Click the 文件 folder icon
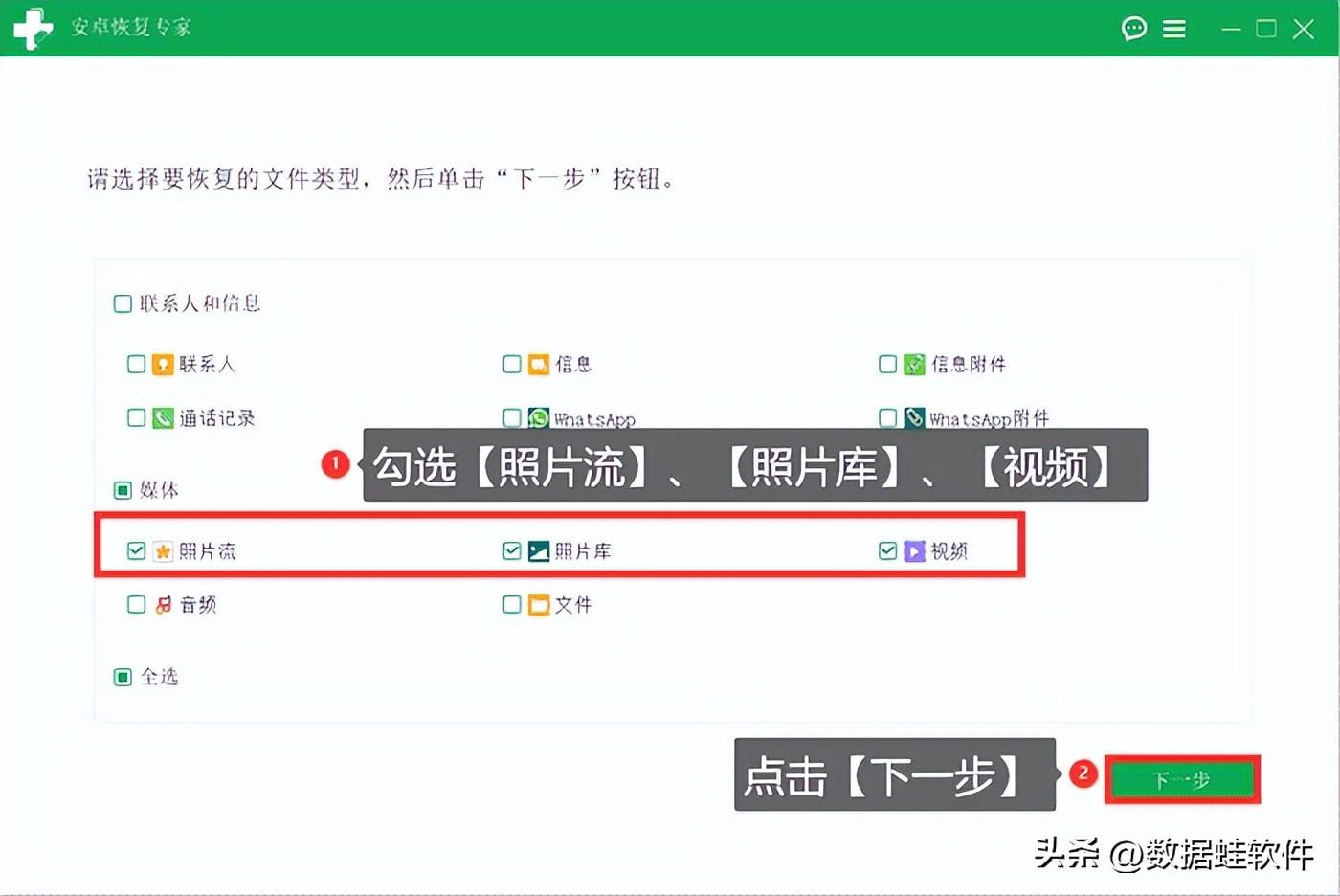This screenshot has width=1340, height=896. click(x=539, y=605)
